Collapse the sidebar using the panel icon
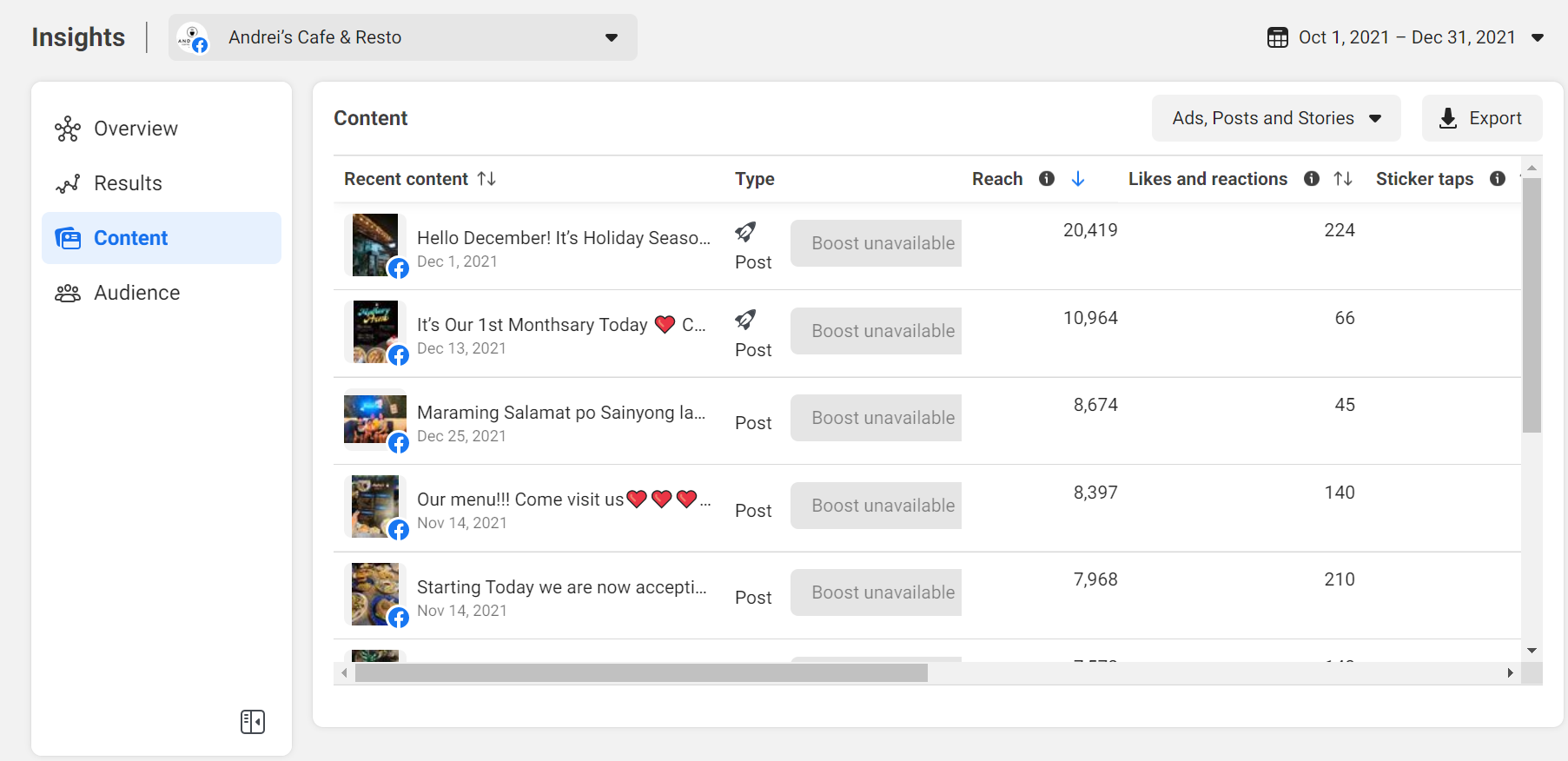The height and width of the screenshot is (761, 1568). 253,722
